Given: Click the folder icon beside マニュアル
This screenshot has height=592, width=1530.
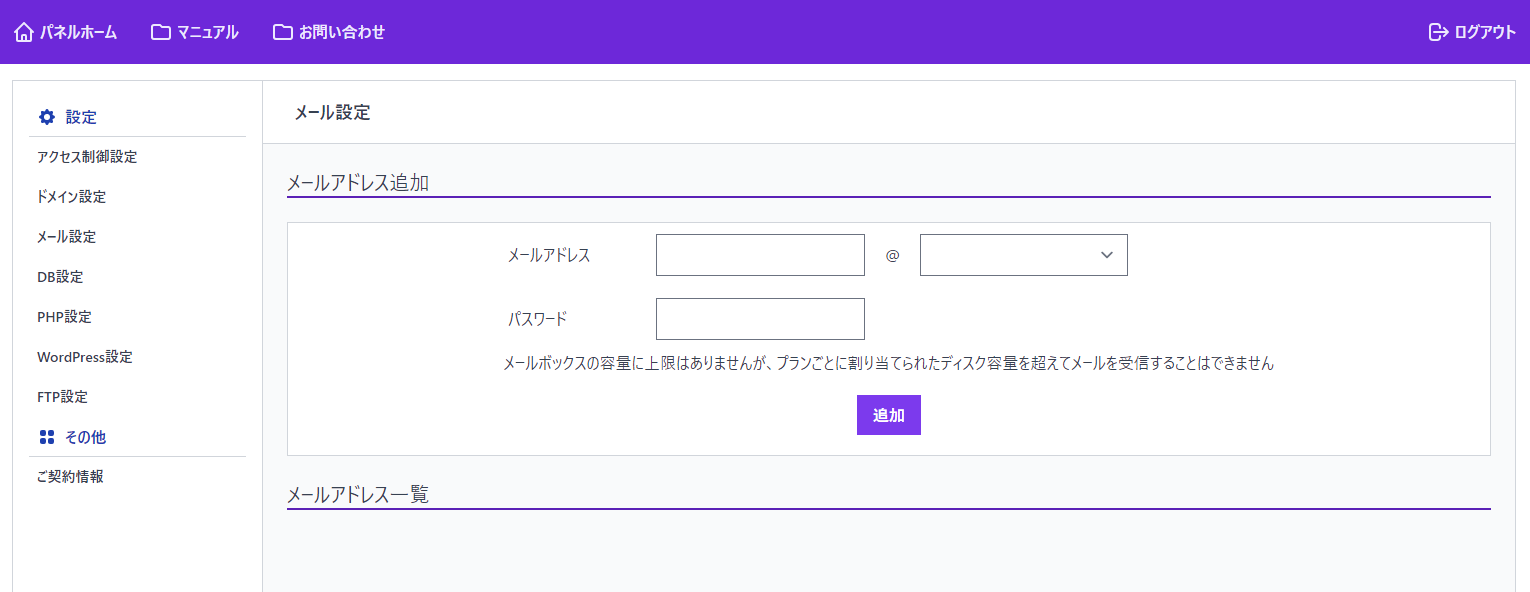Looking at the screenshot, I should [x=161, y=32].
